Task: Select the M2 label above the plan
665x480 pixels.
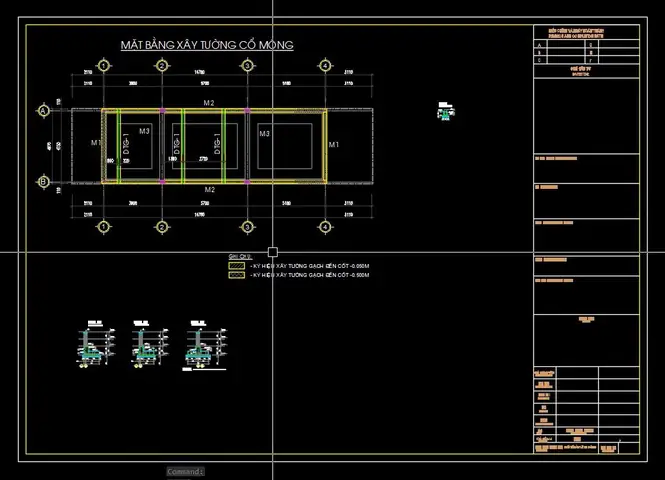Action: (209, 103)
